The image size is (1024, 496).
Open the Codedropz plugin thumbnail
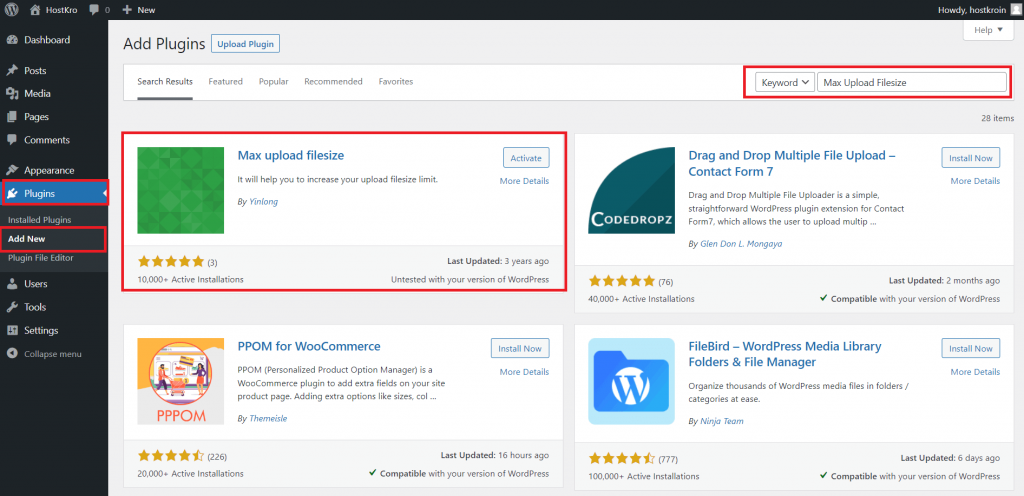coord(632,190)
